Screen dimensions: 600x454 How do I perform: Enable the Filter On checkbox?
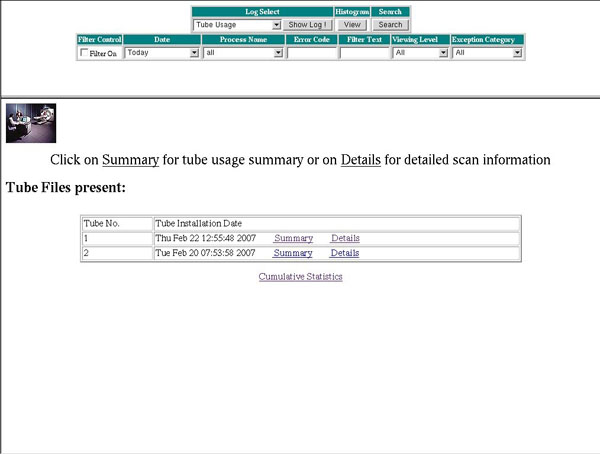click(84, 53)
